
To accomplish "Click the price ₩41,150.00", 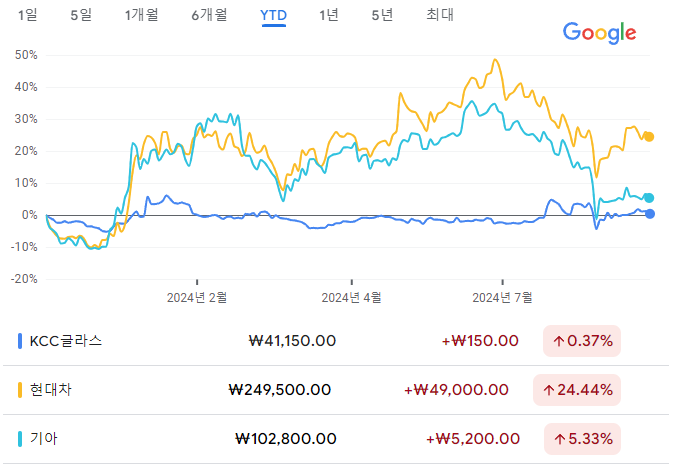I will coord(292,341).
